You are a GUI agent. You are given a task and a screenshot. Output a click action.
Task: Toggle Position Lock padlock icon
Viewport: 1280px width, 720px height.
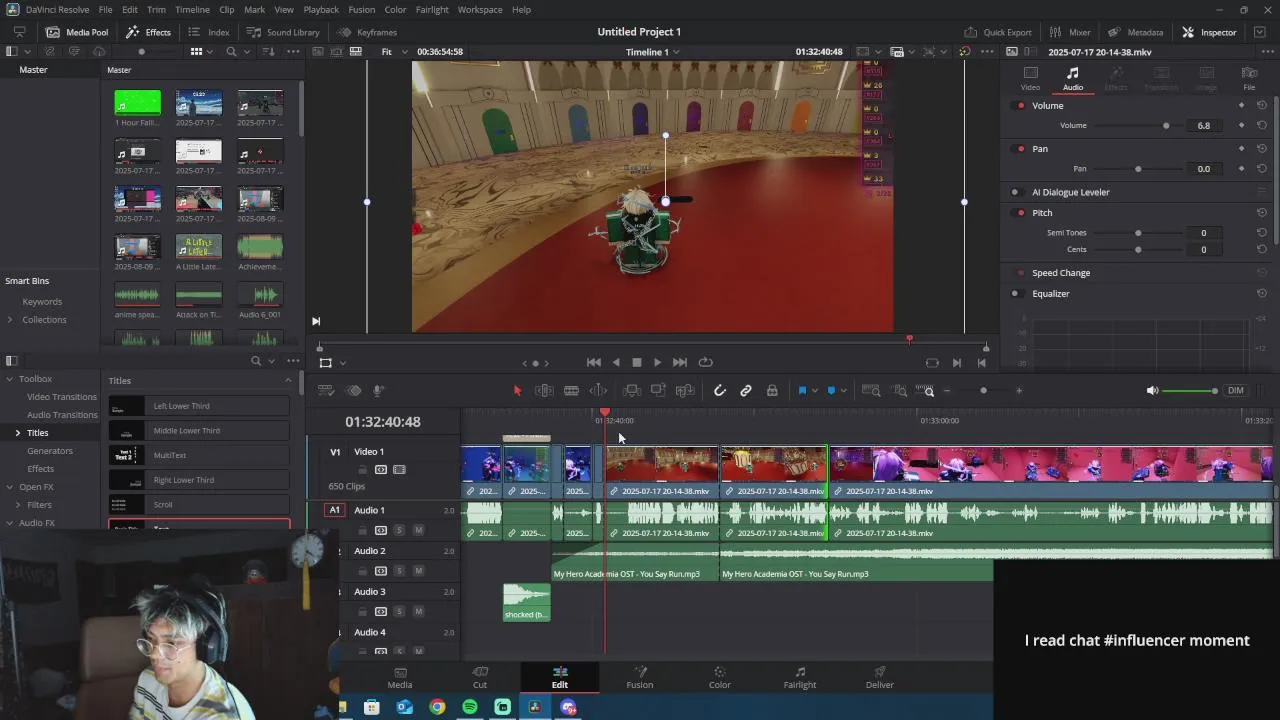click(x=772, y=391)
